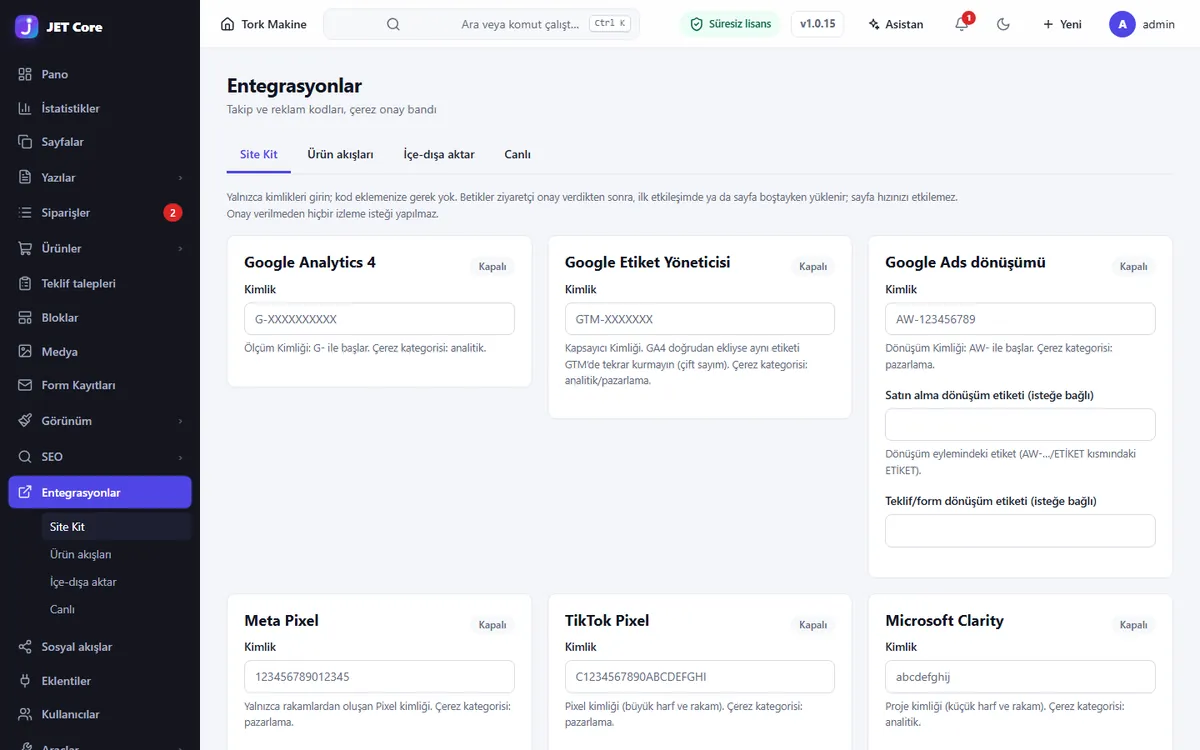Click the admin avatar circle
This screenshot has height=750, width=1200.
[1122, 24]
